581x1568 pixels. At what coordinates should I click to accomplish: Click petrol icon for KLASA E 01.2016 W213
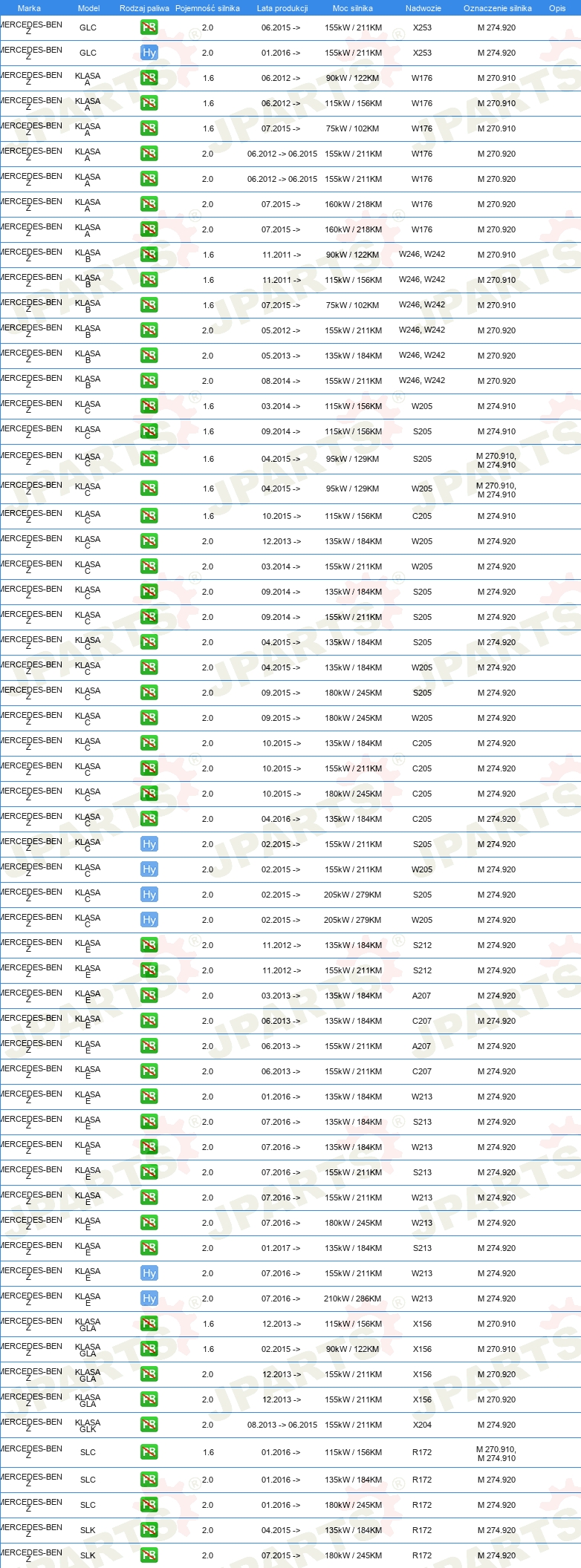coord(149,1097)
